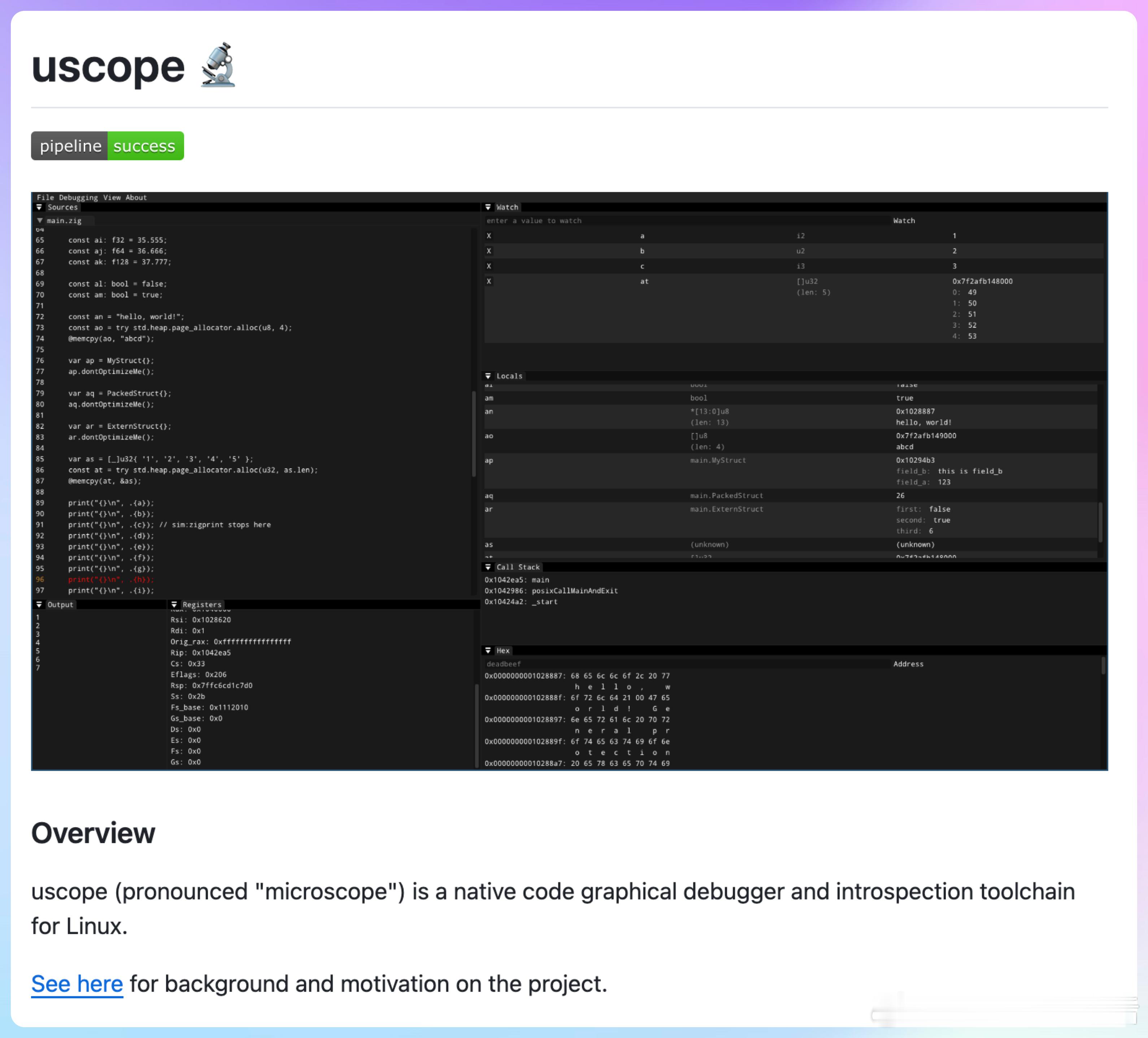Click local variable 'ap' main.MyStruct row
Viewport: 1148px width, 1038px height.
[x=790, y=471]
